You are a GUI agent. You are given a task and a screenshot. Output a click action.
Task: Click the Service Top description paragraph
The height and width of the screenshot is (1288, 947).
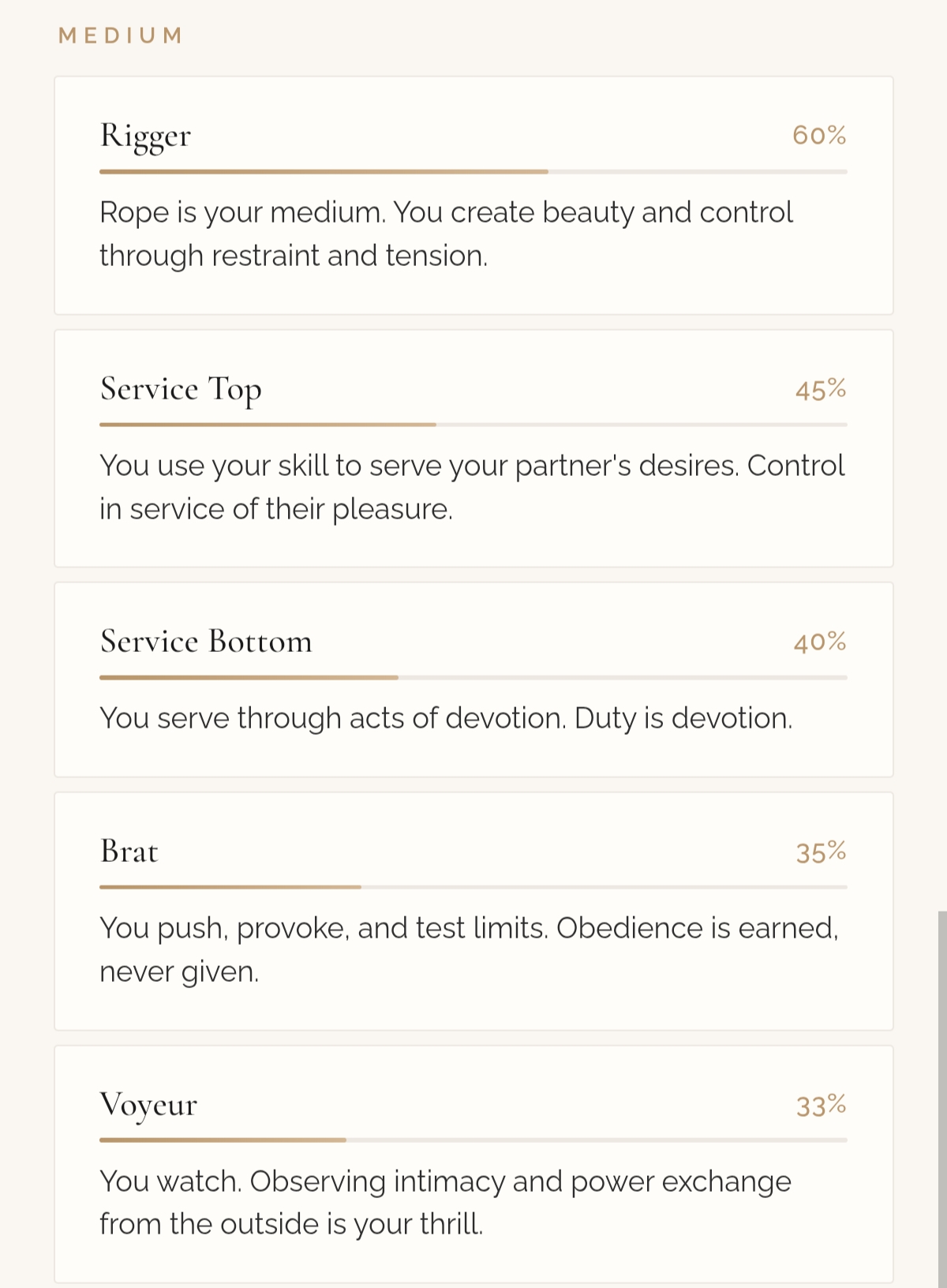coord(472,487)
